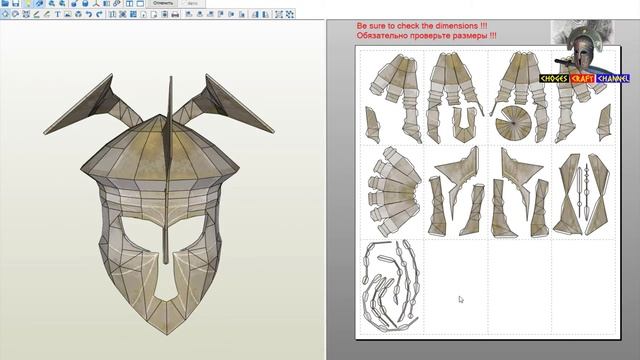Image resolution: width=640 pixels, height=360 pixels.
Task: Click the zoom in magnifier icon
Action: (x=52, y=3)
